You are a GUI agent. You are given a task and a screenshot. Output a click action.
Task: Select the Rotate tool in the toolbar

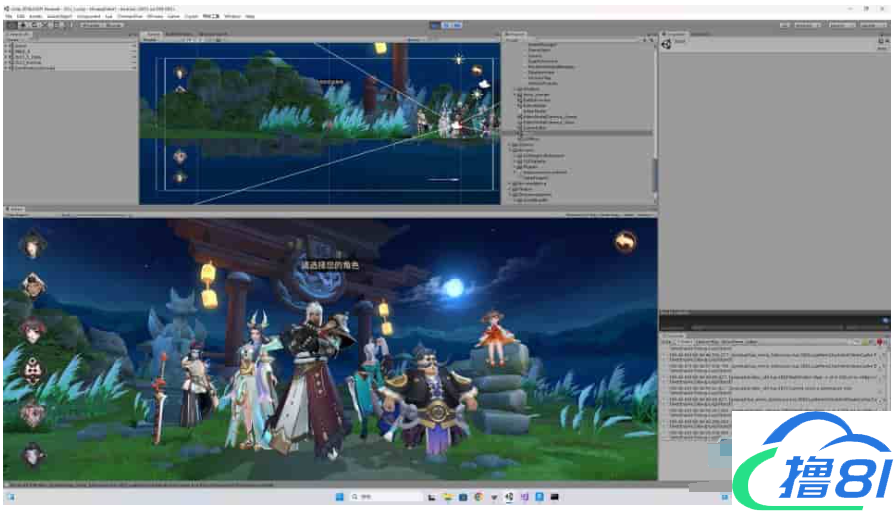pyautogui.click(x=30, y=24)
